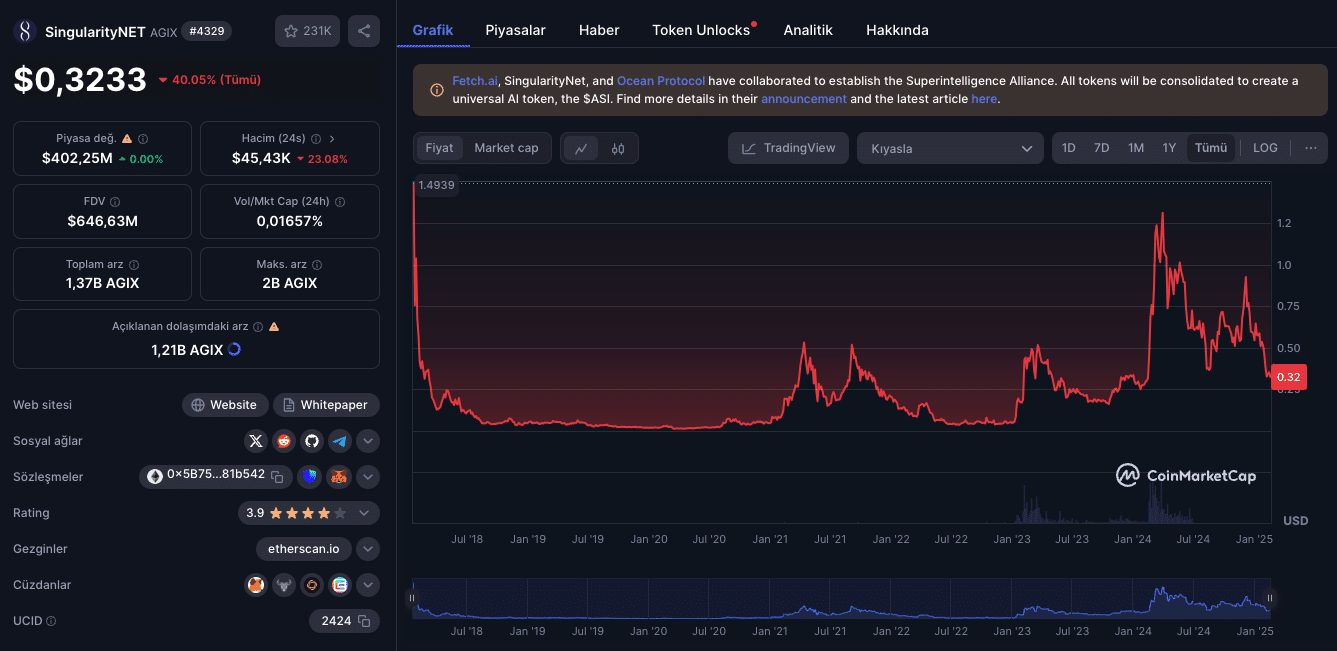
Task: Click right handle of chart range slider
Action: coord(1271,598)
